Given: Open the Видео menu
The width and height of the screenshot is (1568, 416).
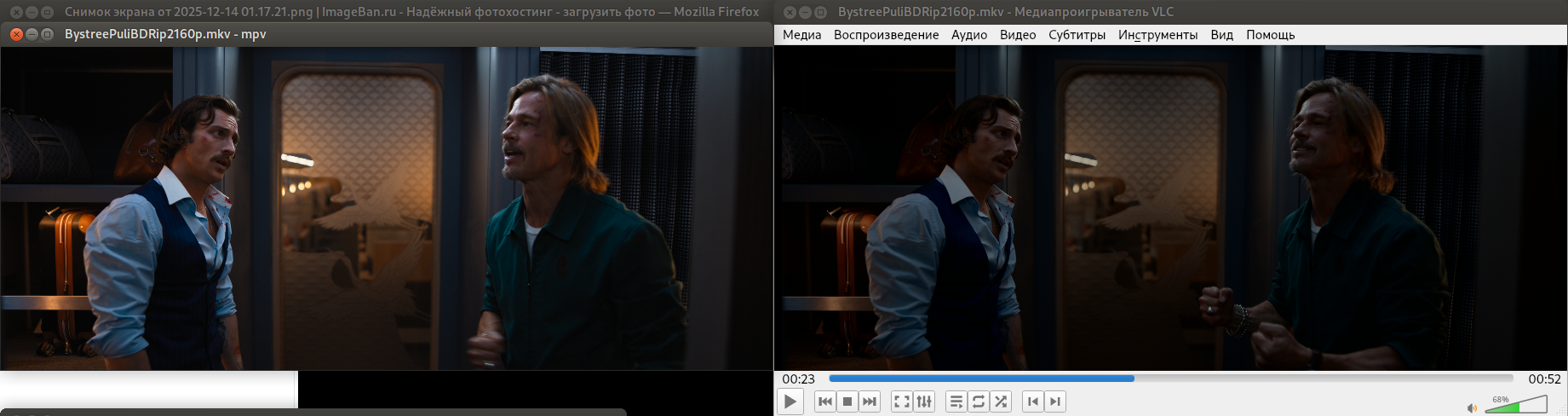Looking at the screenshot, I should (x=1018, y=35).
